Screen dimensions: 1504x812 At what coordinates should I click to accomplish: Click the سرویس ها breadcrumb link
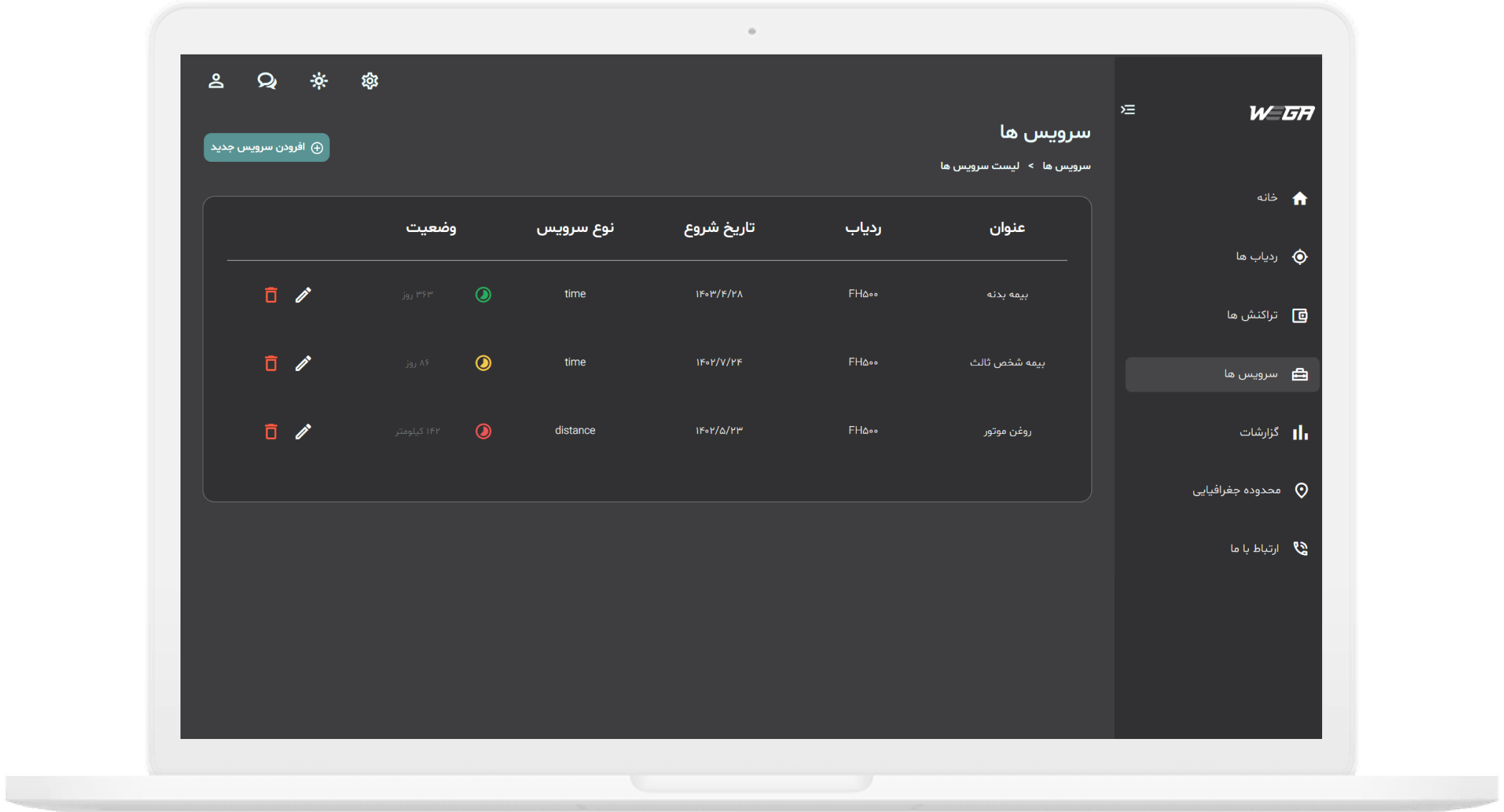coord(1066,166)
